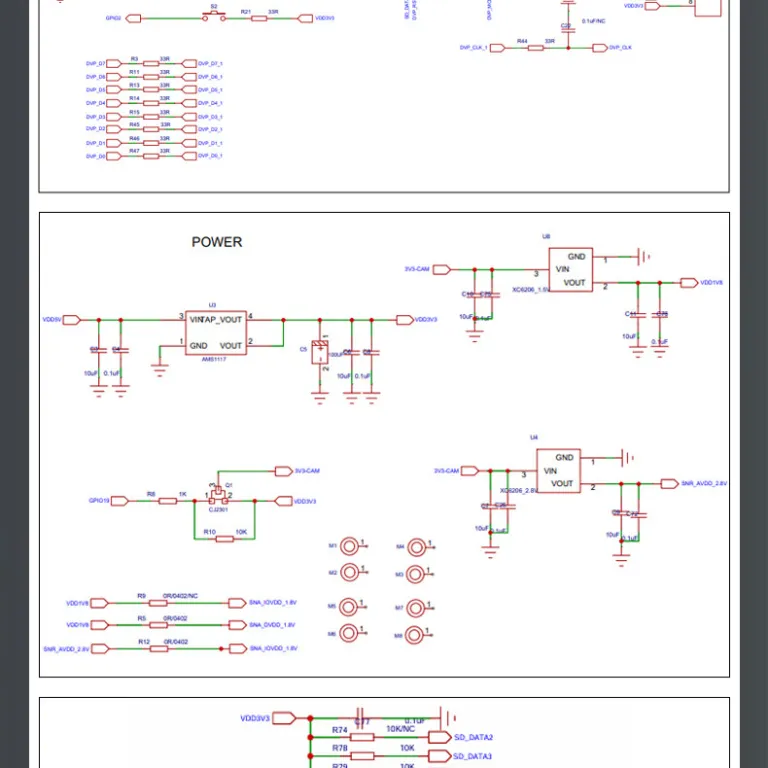
Task: Select the SD_DATA3 net label
Action: 472,756
